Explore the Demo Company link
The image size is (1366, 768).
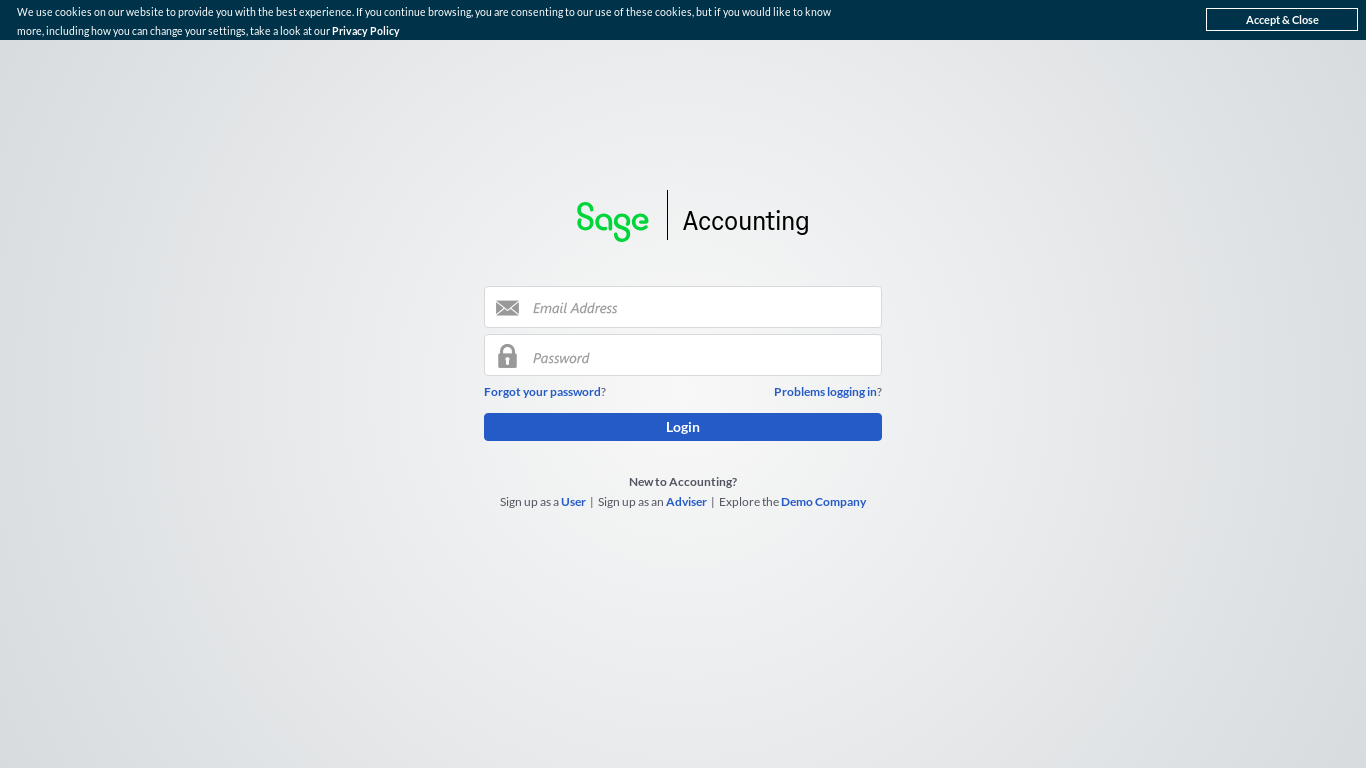[823, 502]
